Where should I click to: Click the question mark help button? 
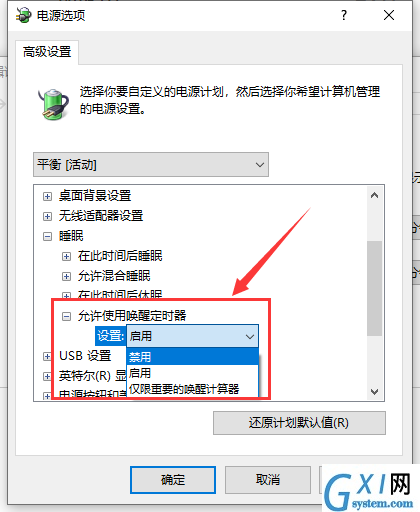pyautogui.click(x=344, y=15)
